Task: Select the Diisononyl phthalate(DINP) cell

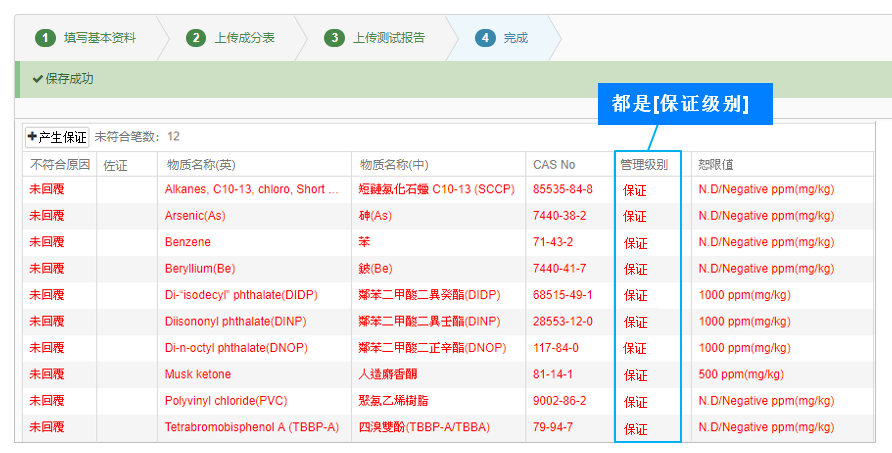Action: [236, 322]
